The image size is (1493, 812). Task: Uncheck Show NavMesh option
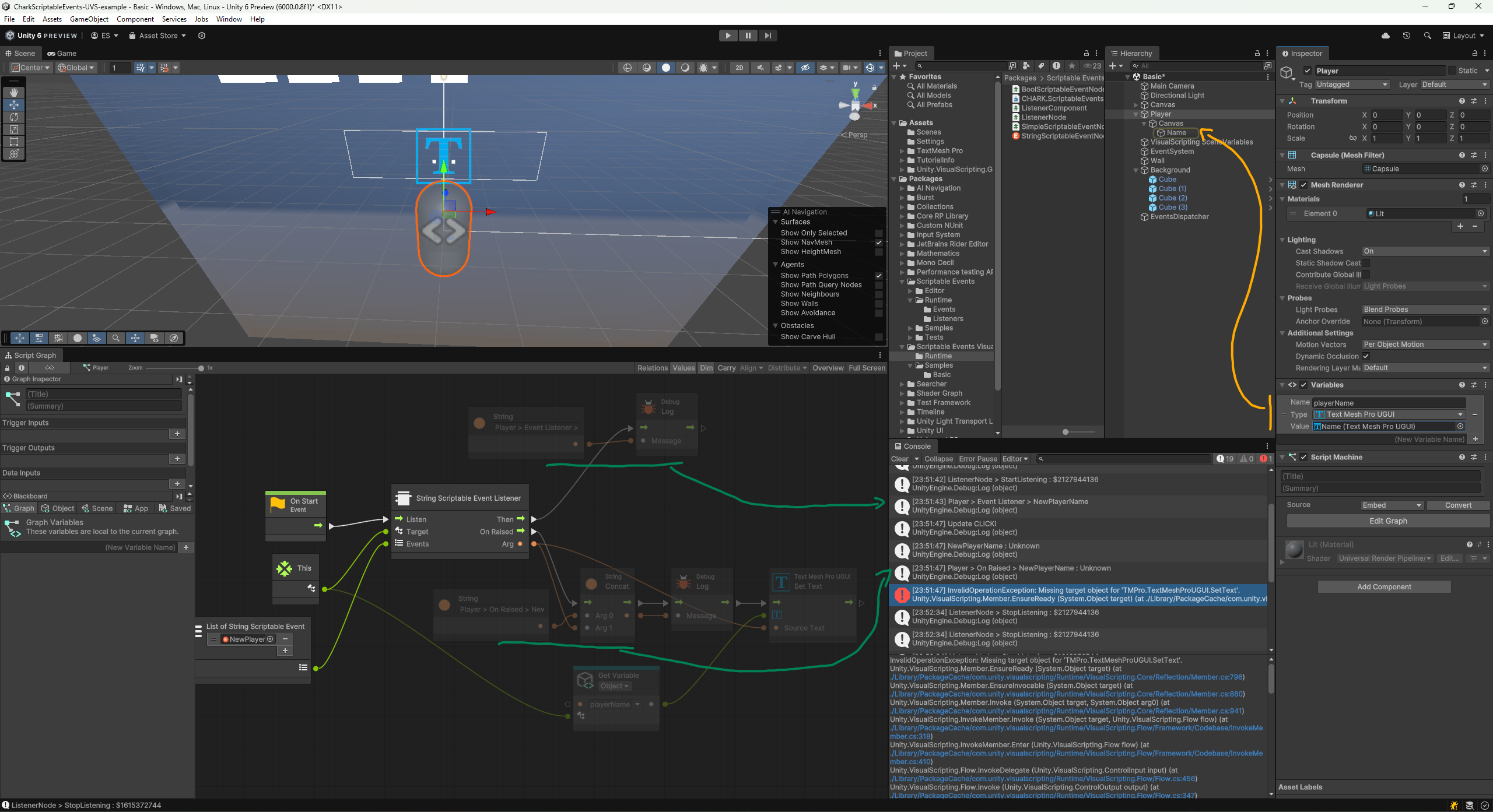[x=878, y=242]
